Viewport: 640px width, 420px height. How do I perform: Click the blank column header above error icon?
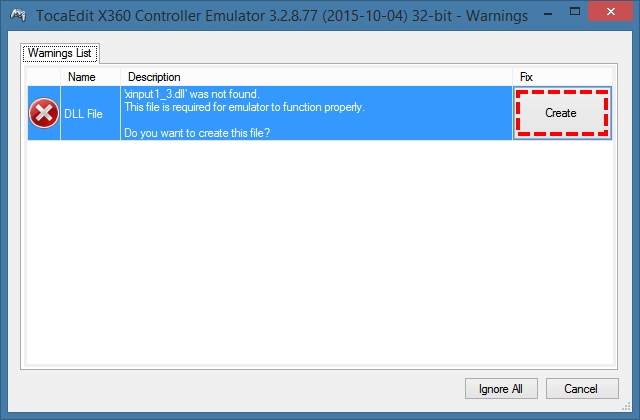click(x=44, y=77)
